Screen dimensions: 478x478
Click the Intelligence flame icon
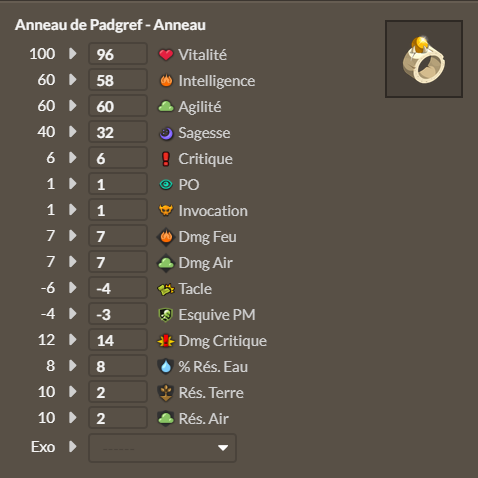(166, 81)
